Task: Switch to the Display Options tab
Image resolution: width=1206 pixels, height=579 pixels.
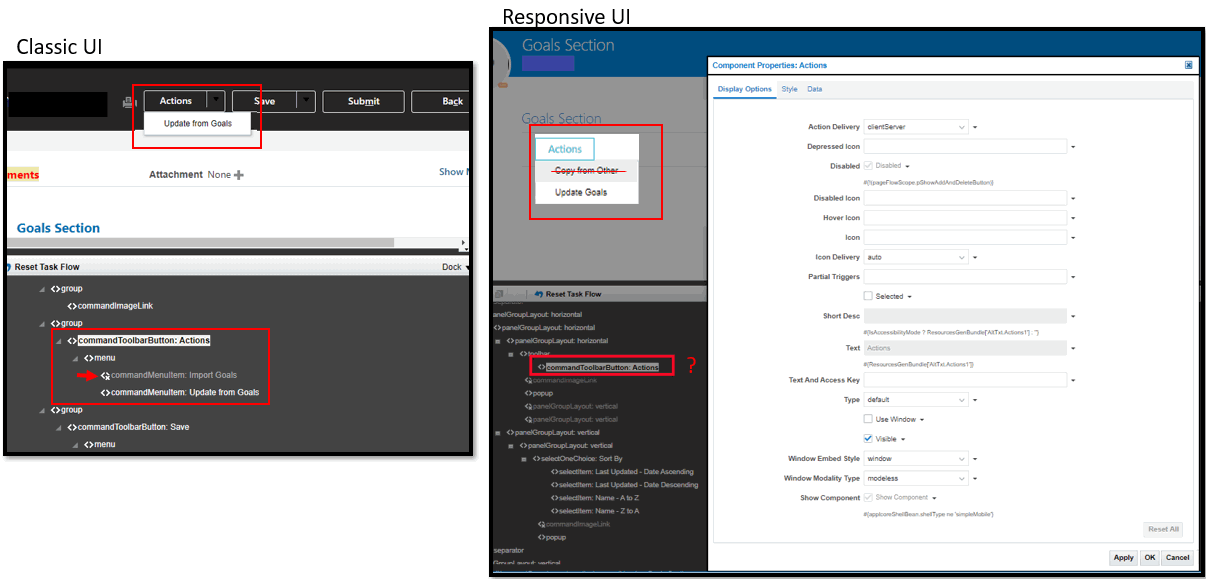Action: click(x=744, y=89)
